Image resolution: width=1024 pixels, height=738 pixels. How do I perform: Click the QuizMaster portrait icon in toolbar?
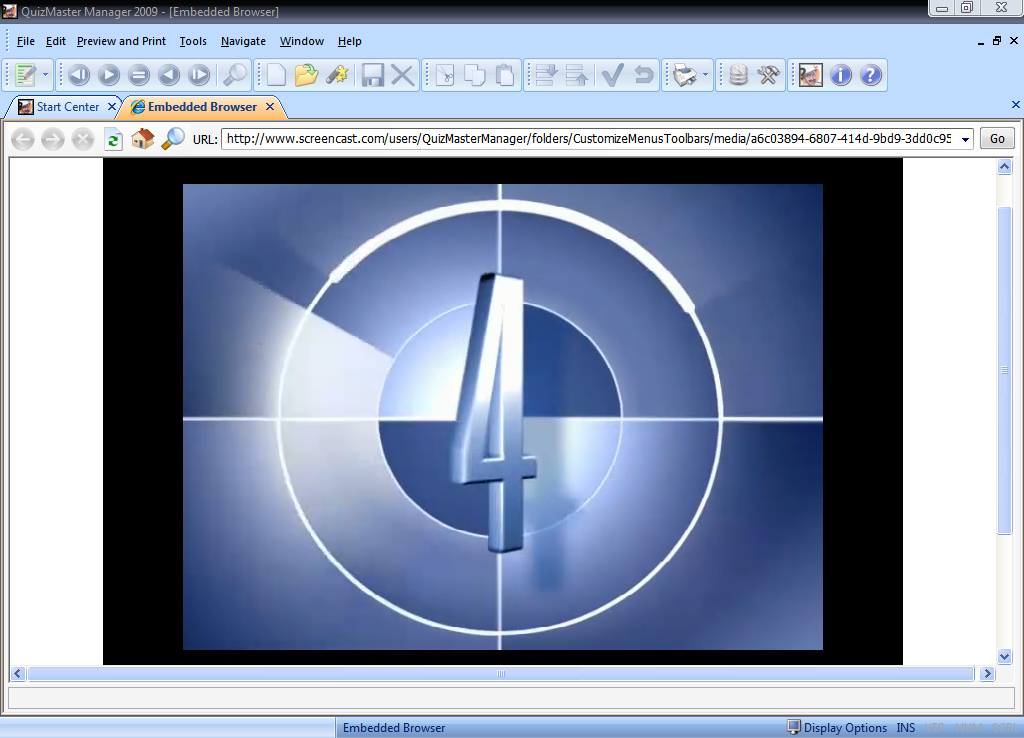click(x=810, y=75)
